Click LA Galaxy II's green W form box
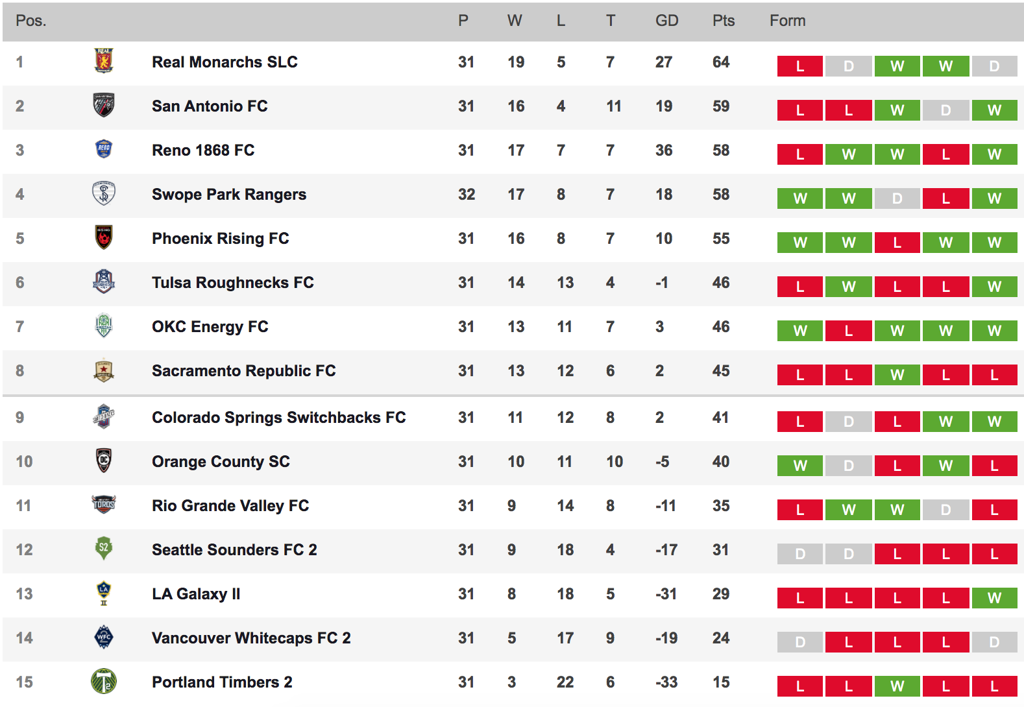The image size is (1024, 707). click(x=994, y=598)
